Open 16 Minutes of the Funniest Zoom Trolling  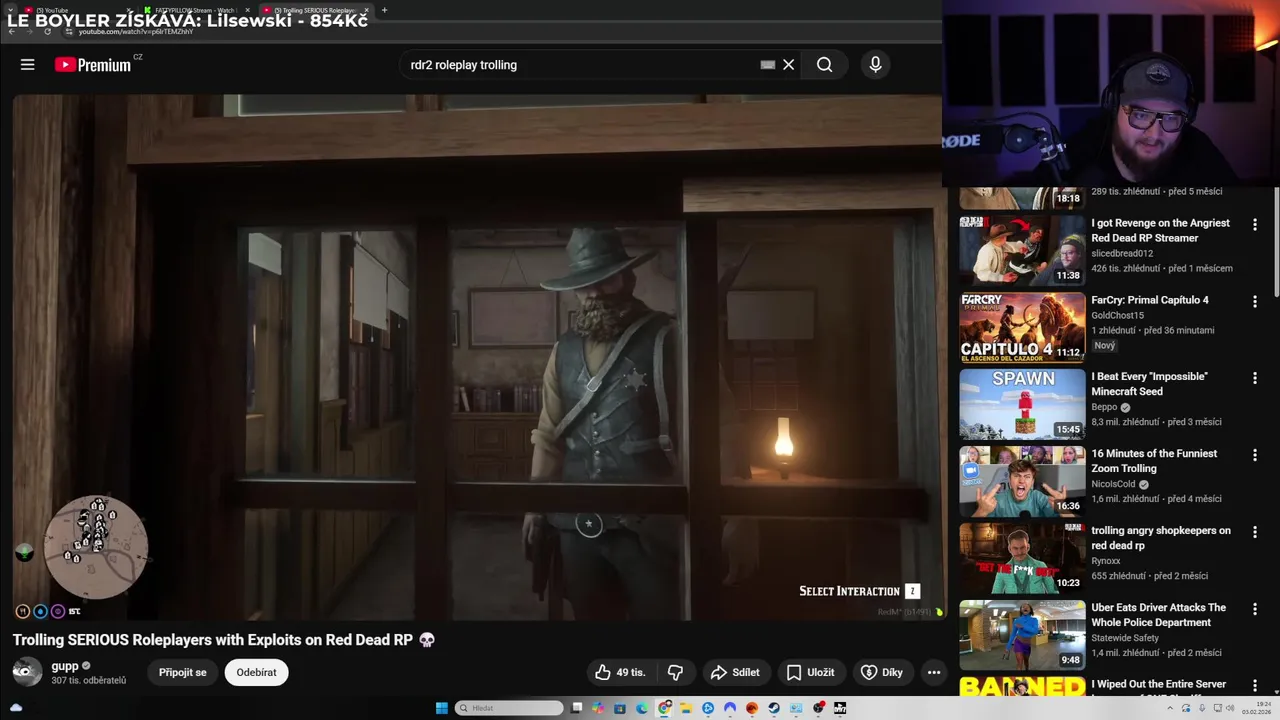1154,461
